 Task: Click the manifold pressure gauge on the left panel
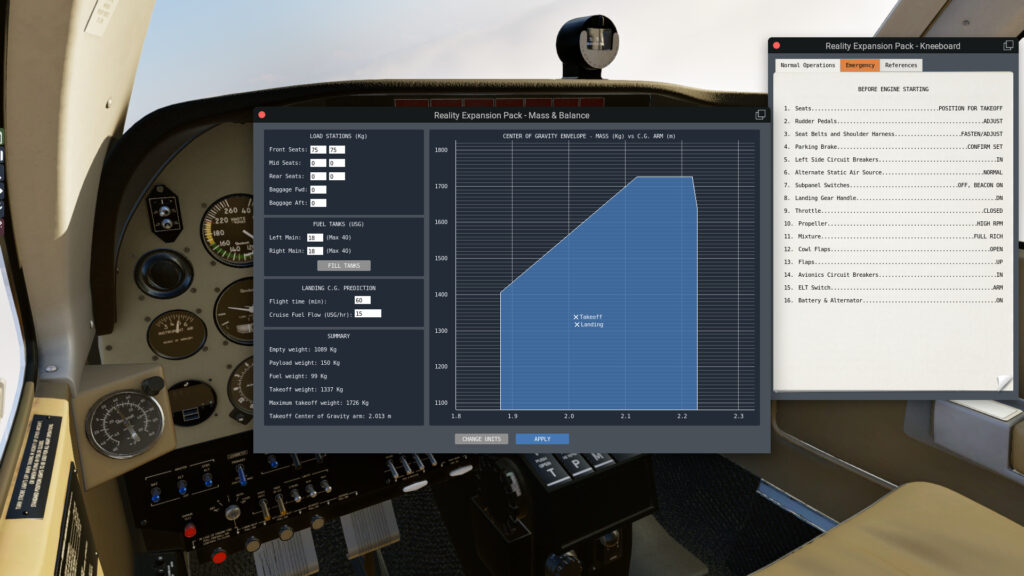pyautogui.click(x=125, y=423)
